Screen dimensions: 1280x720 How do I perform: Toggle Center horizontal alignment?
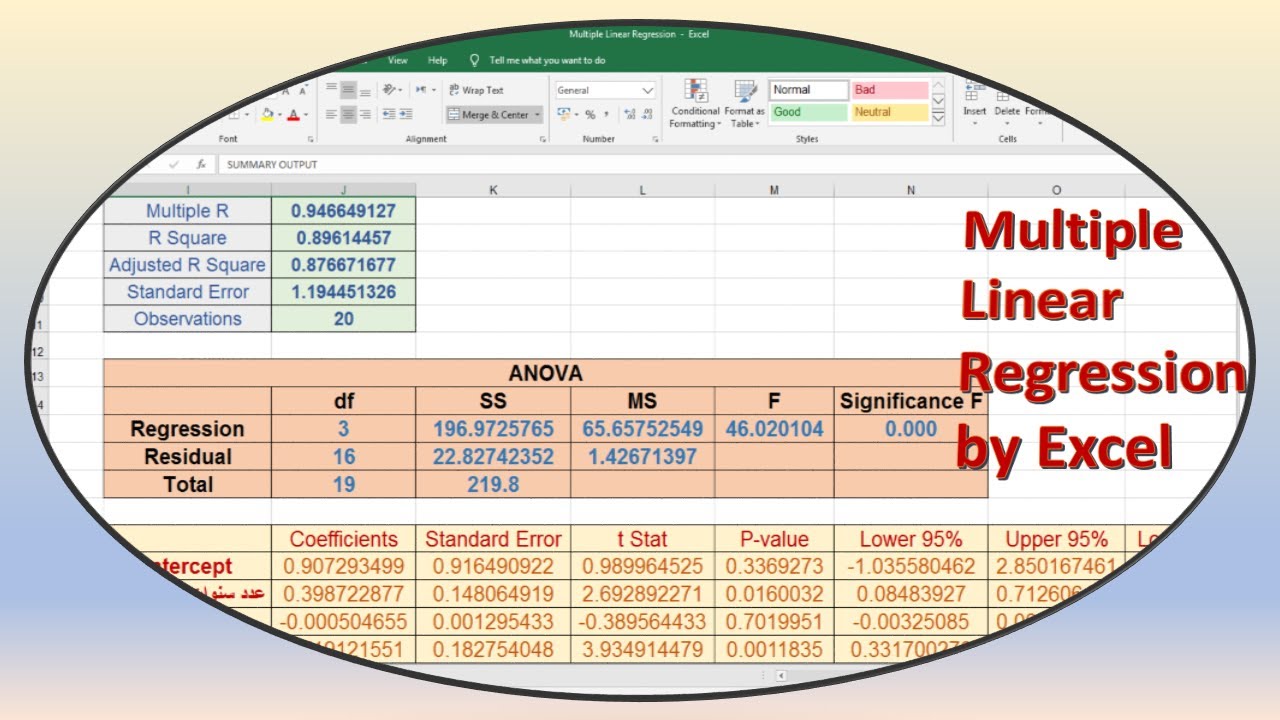click(x=348, y=115)
